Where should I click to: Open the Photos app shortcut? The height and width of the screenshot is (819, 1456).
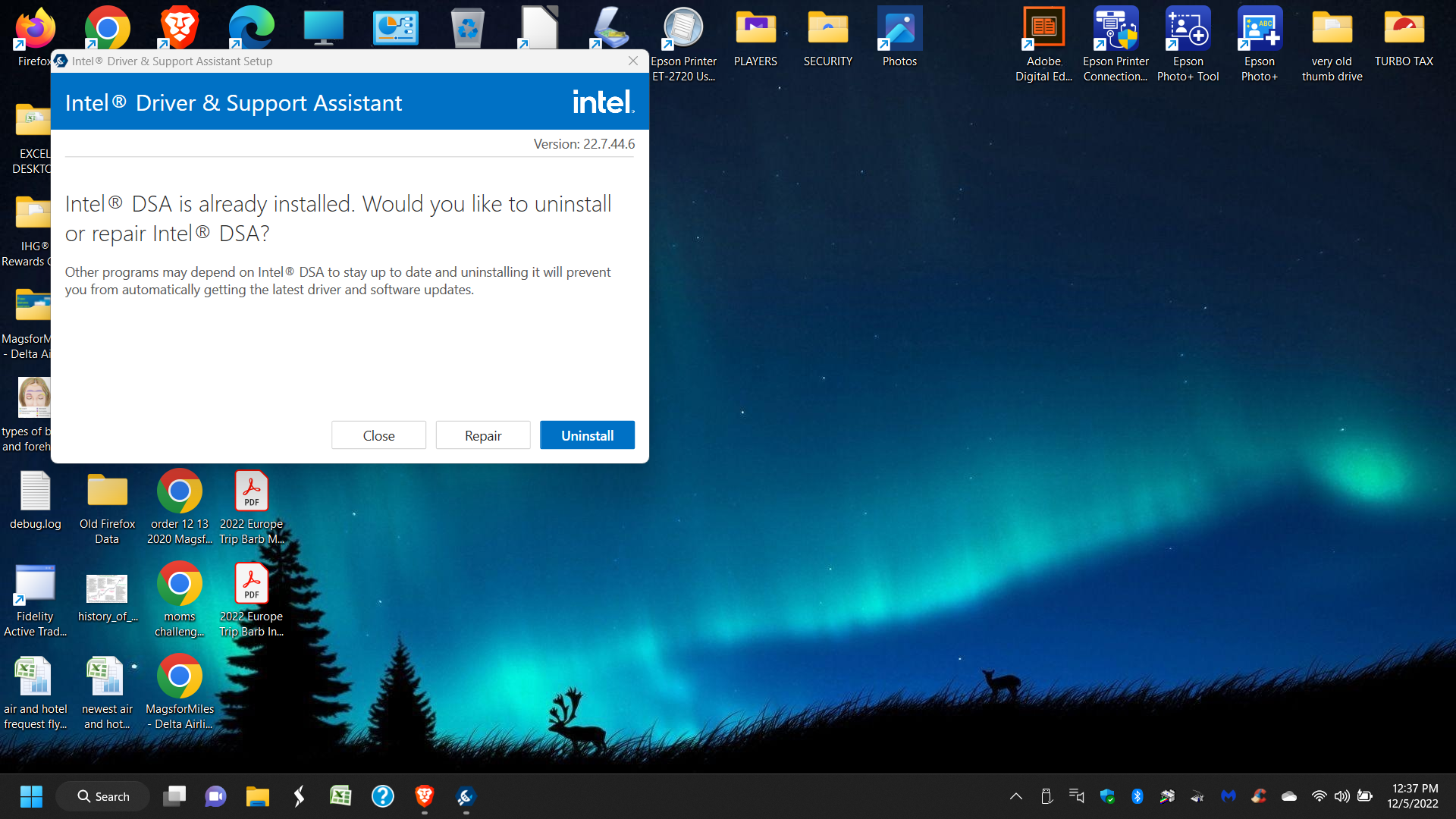coord(899,27)
